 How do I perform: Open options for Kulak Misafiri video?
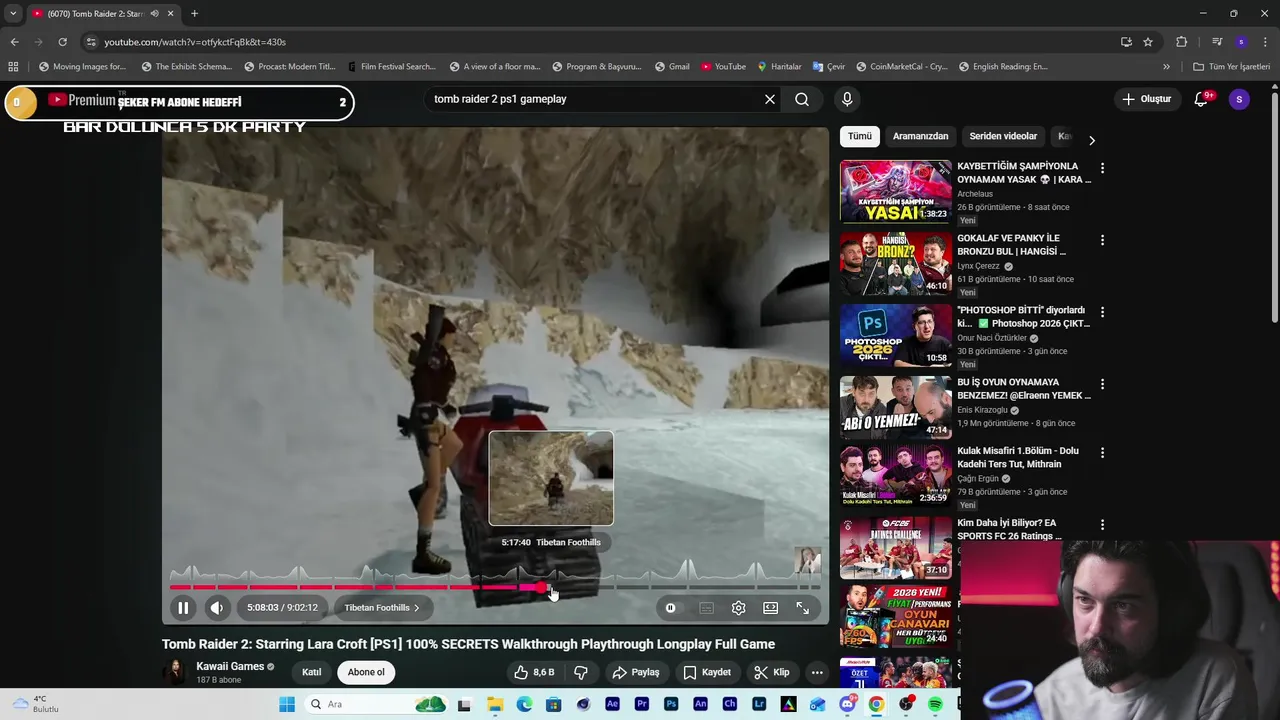1102,452
